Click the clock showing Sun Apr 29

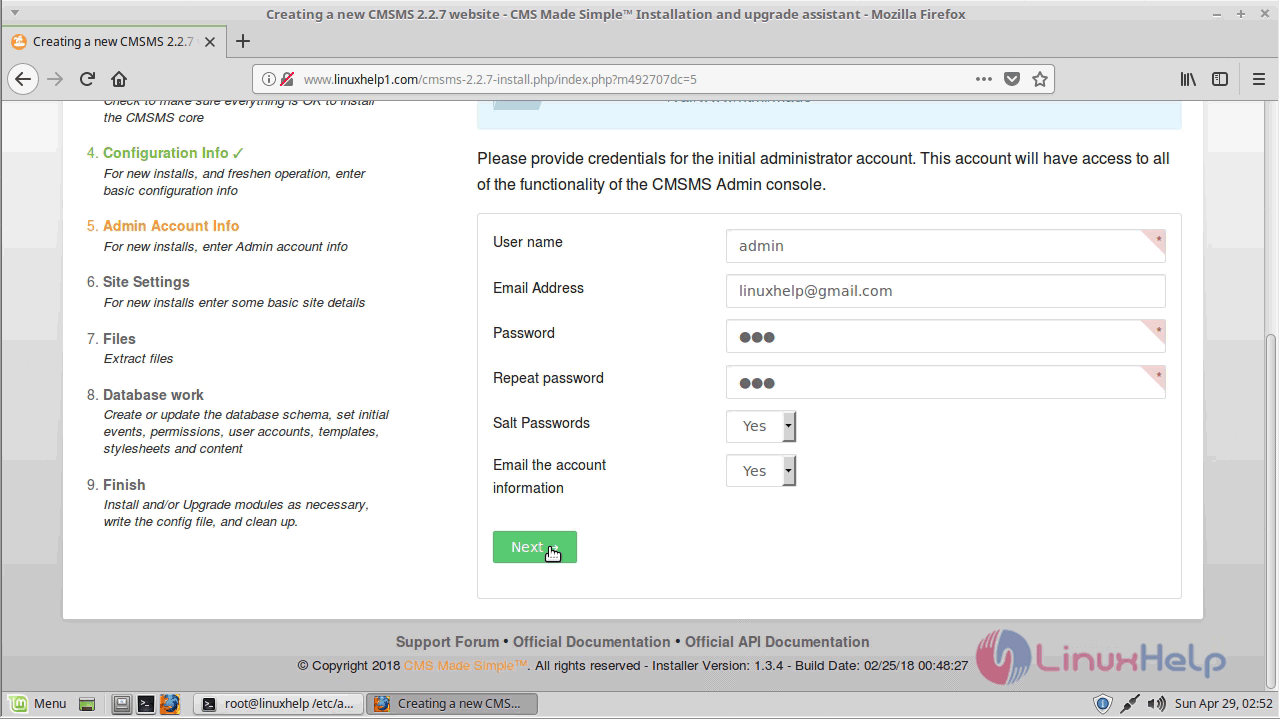coord(1223,703)
